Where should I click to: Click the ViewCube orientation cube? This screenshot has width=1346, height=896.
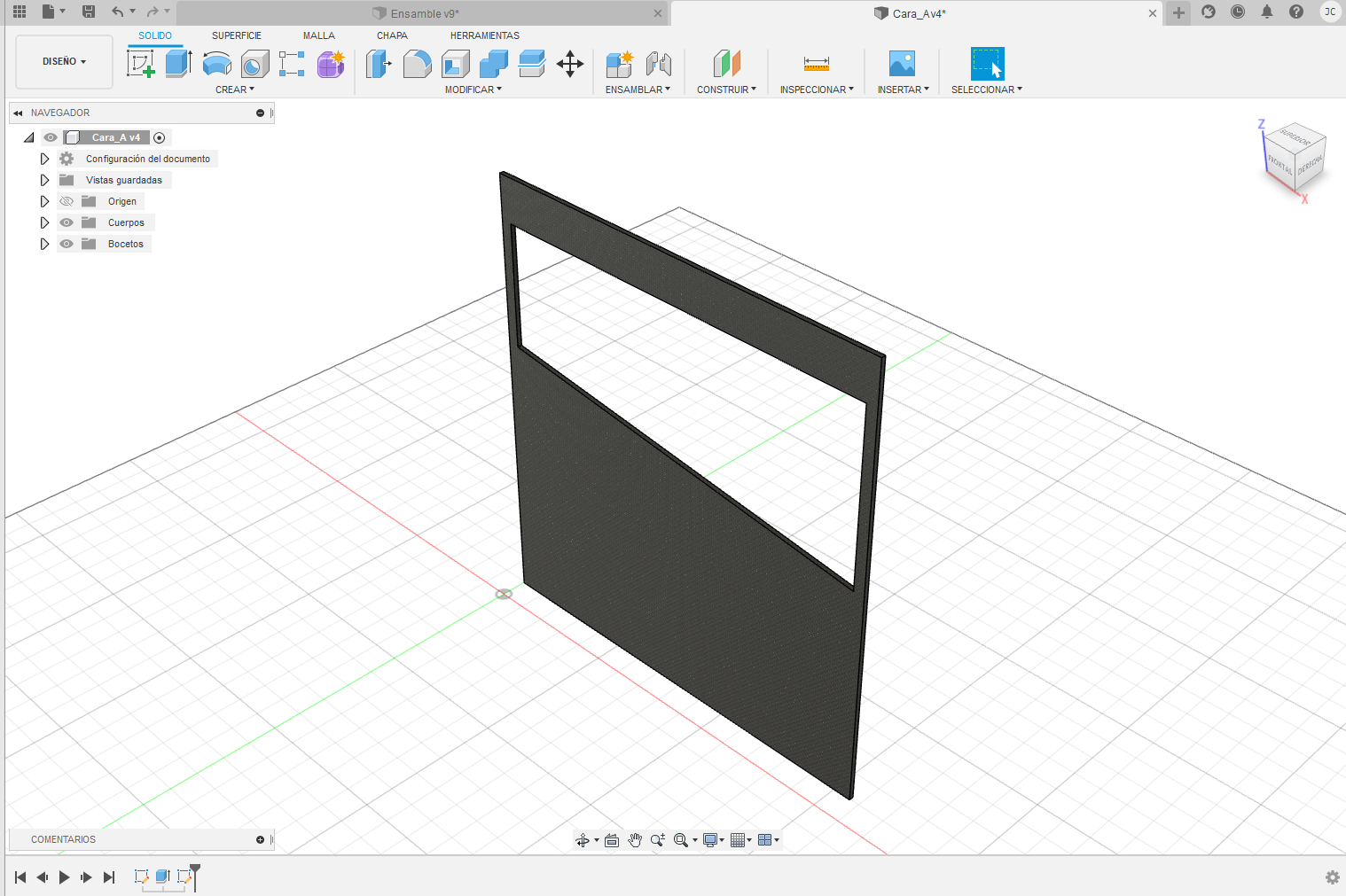pyautogui.click(x=1294, y=156)
